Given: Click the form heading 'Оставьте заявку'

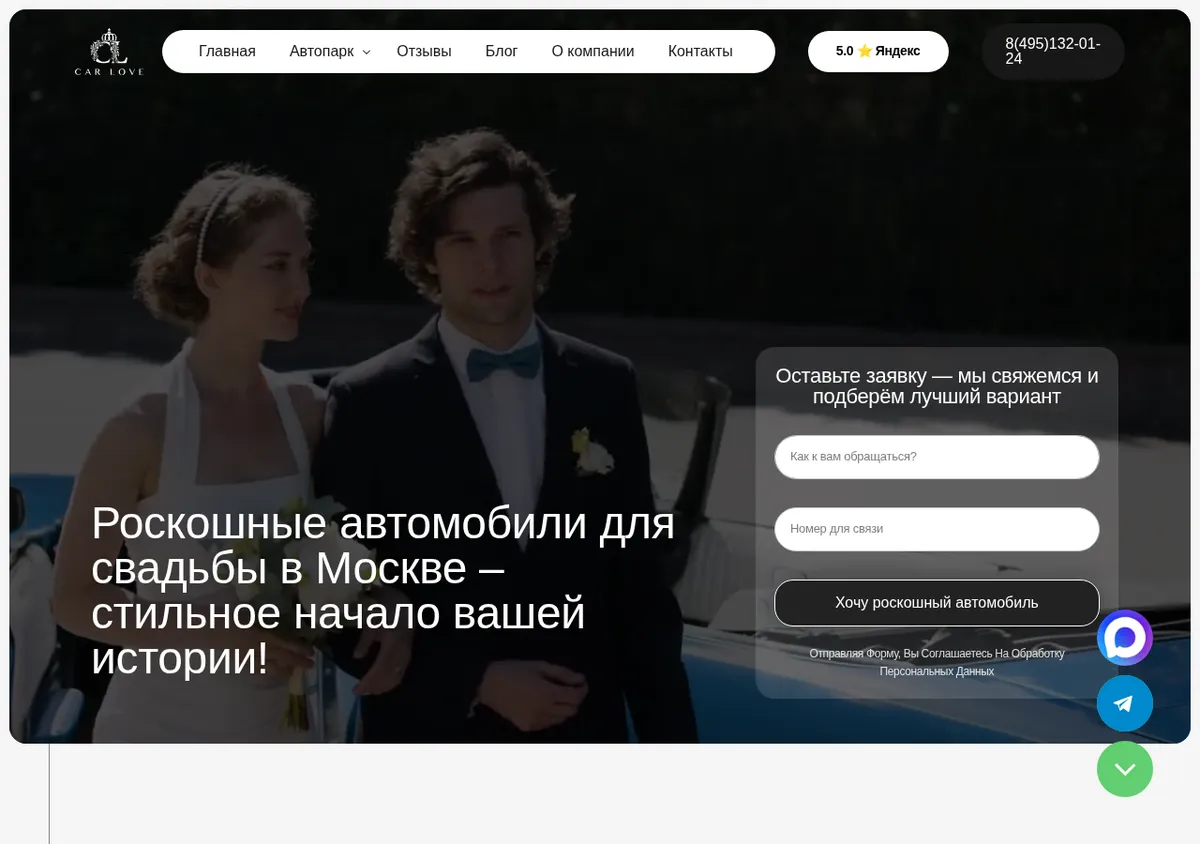Looking at the screenshot, I should tap(937, 386).
